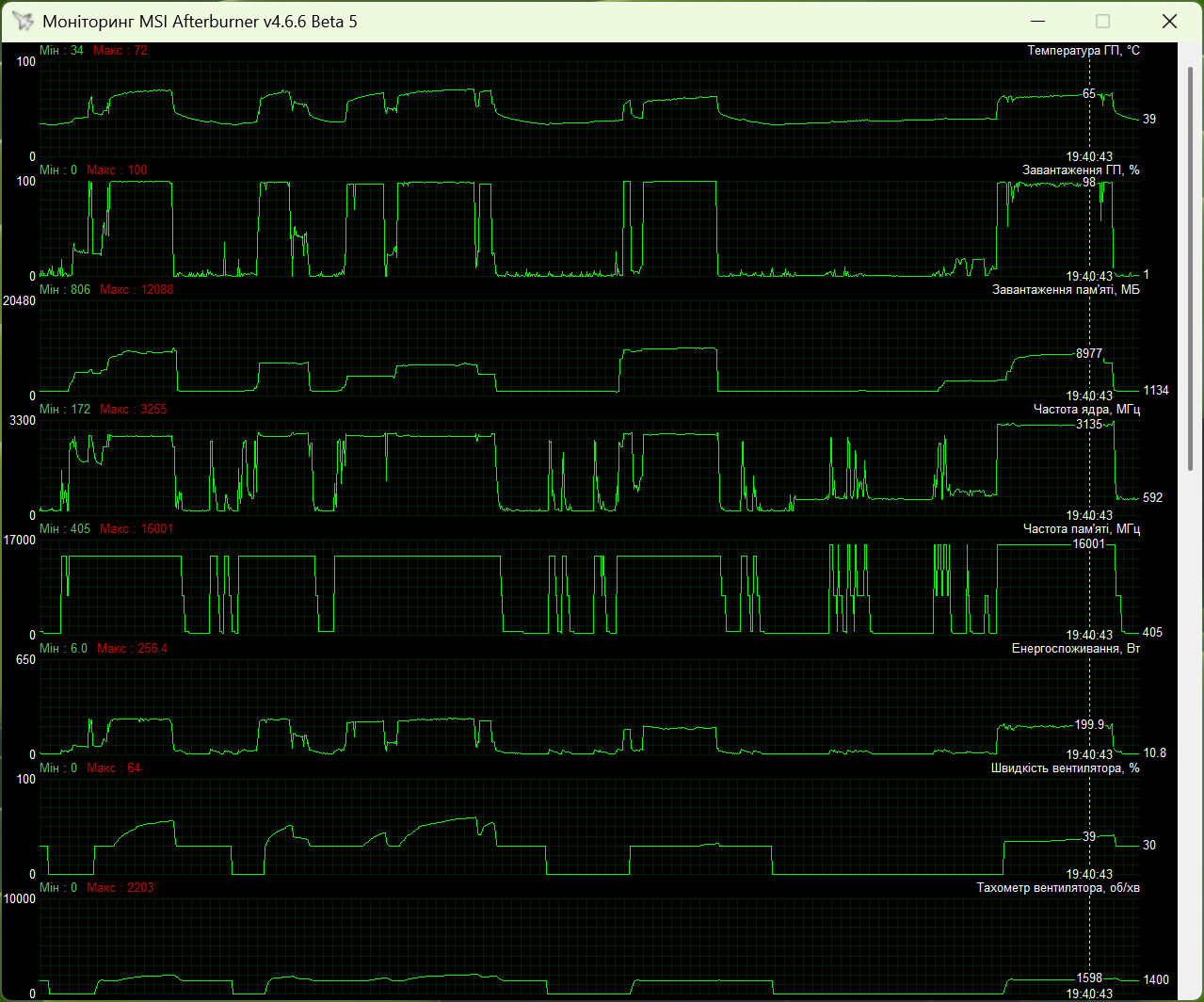Click the 'Частота ядра, МГц' graph title
The image size is (1204, 1002).
point(1086,409)
